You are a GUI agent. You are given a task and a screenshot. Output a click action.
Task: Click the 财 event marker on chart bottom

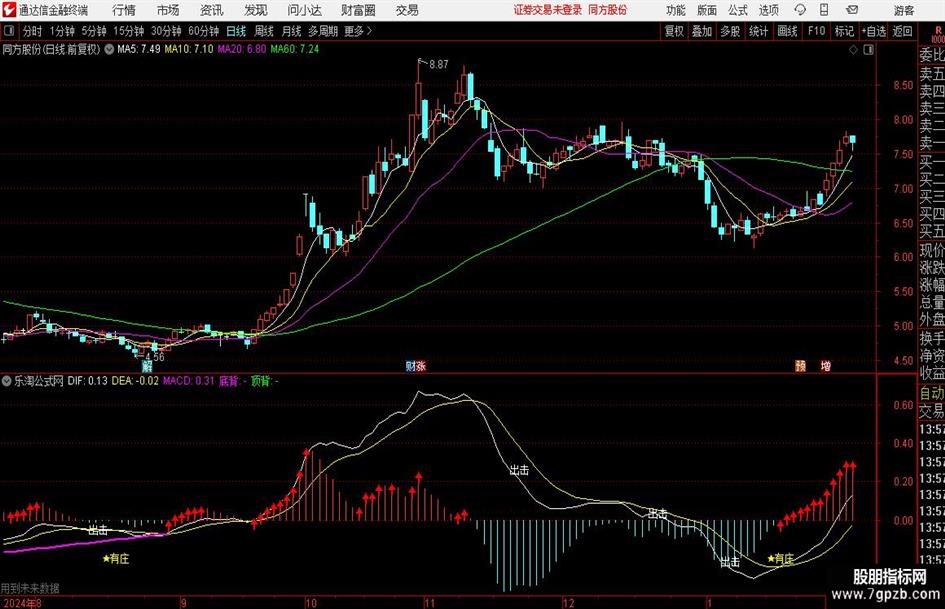pos(410,366)
